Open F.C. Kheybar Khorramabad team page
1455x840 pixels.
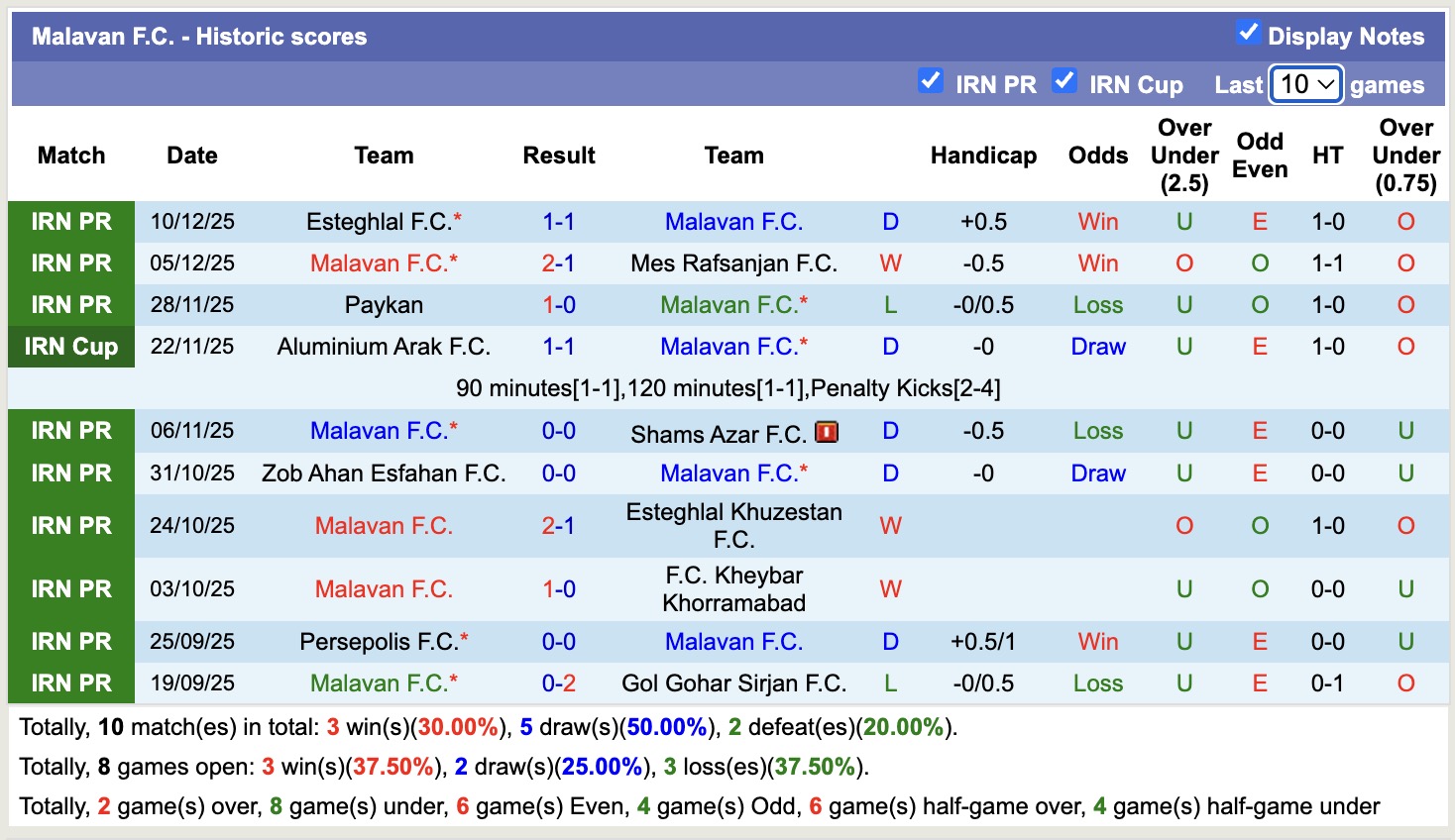coord(733,589)
